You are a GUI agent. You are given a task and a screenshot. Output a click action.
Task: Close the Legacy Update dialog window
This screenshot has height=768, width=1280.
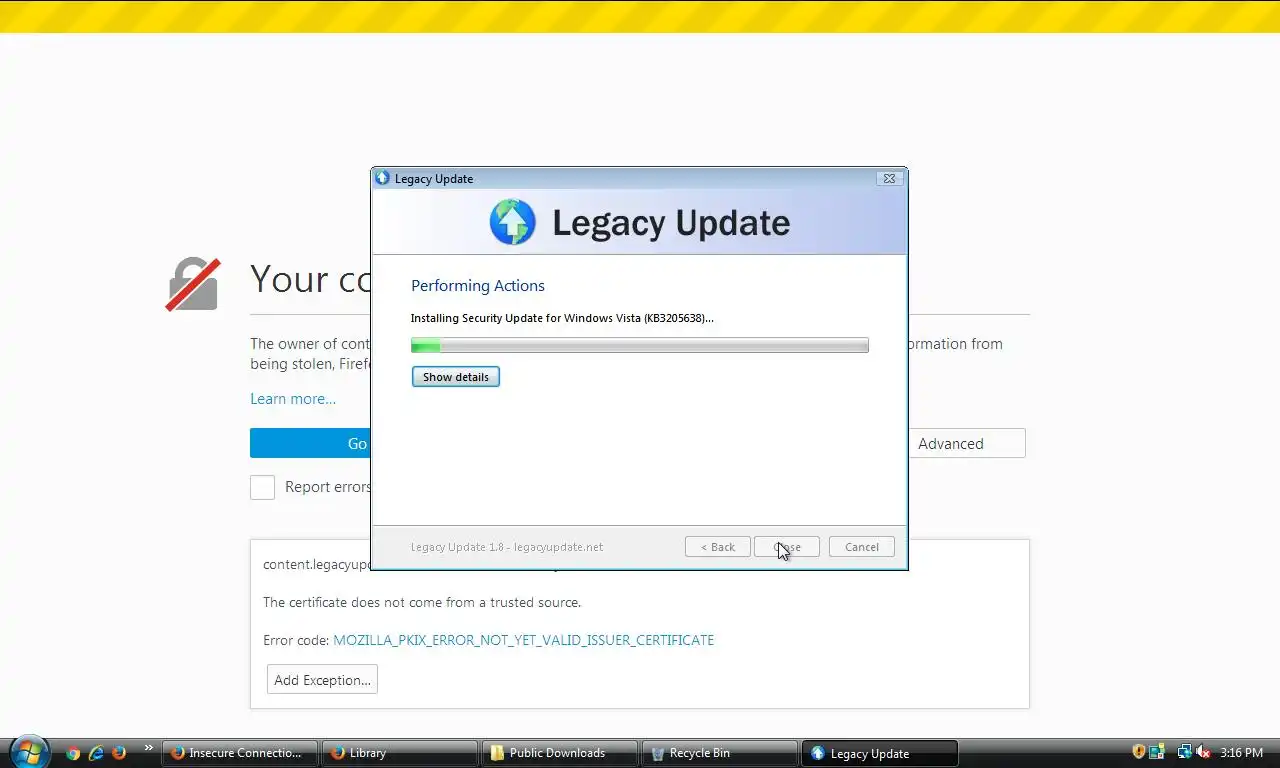pos(889,178)
